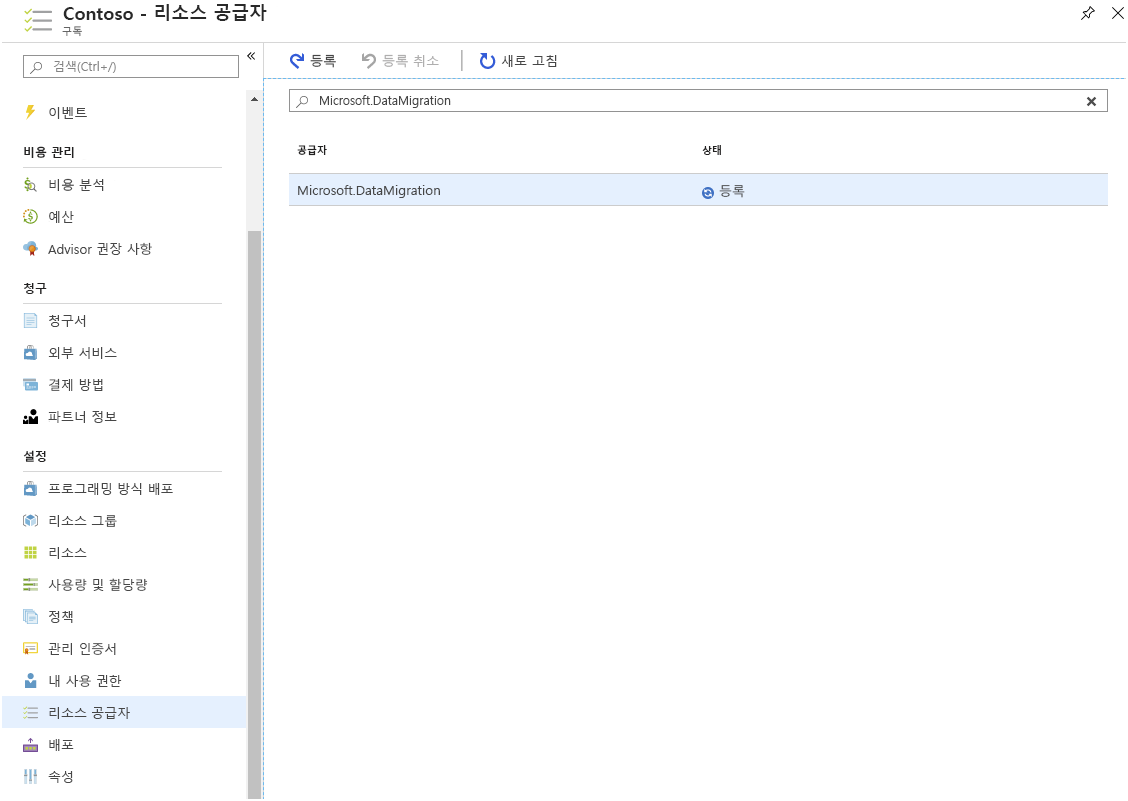Click the 예산 dollar icon

30,217
